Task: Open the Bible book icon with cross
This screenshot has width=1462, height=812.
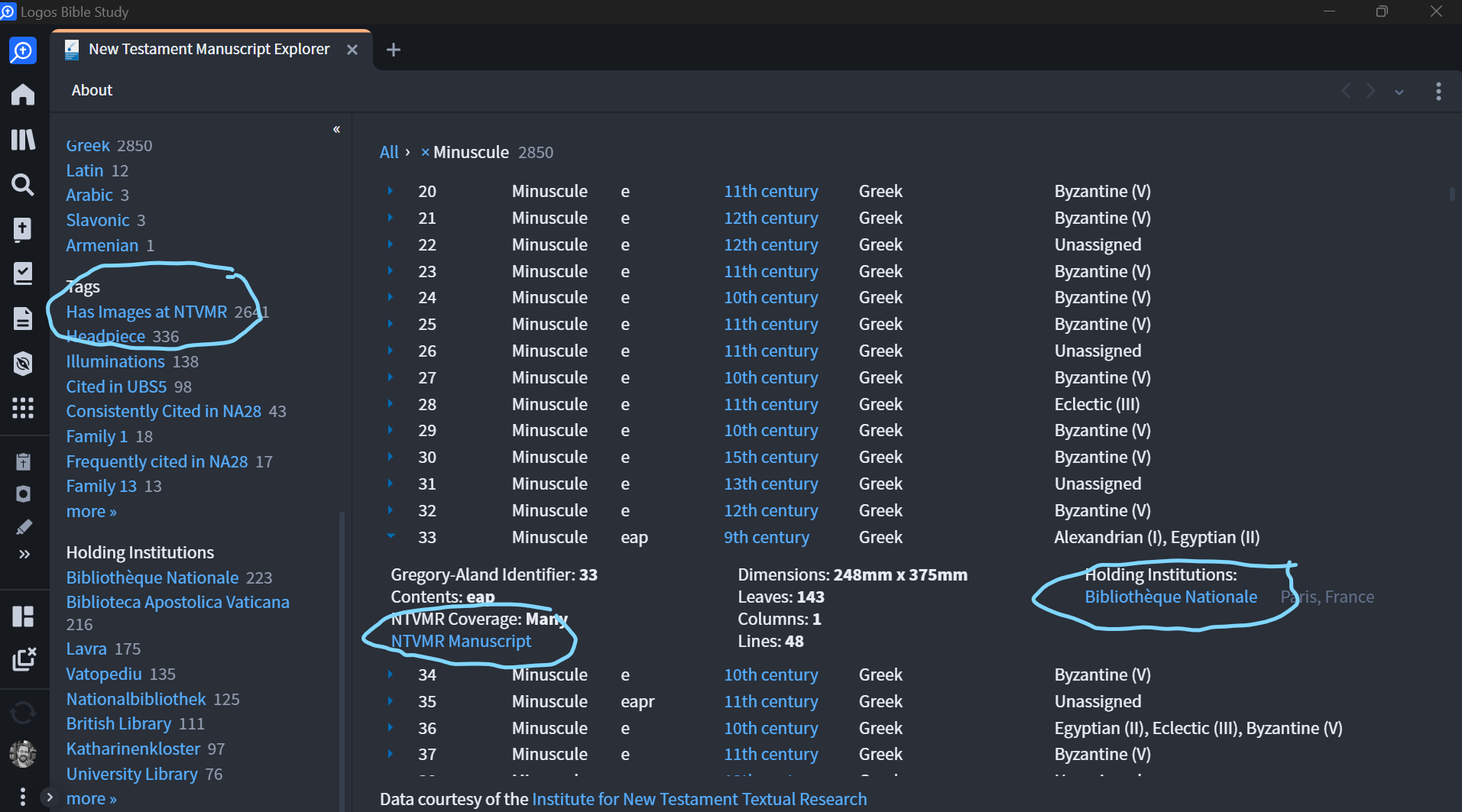Action: 23,229
